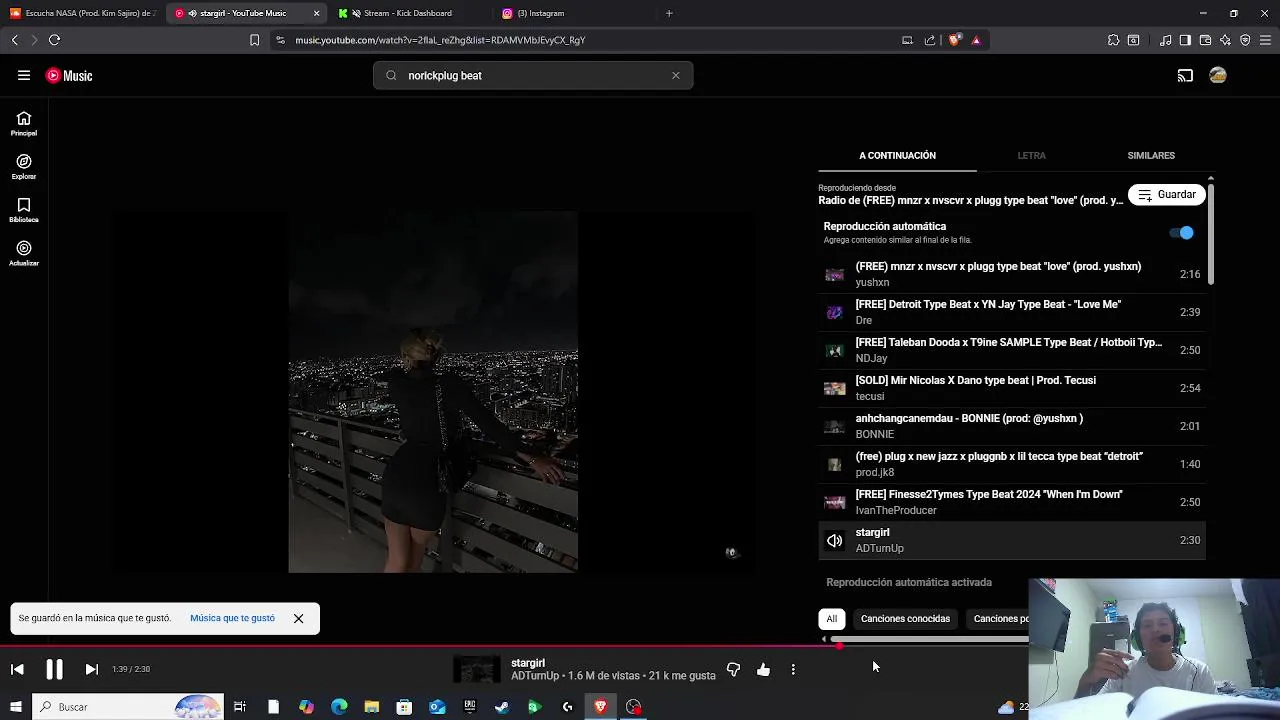Open Brave Wallet icon
Image resolution: width=1280 pixels, height=720 pixels.
(x=1205, y=40)
